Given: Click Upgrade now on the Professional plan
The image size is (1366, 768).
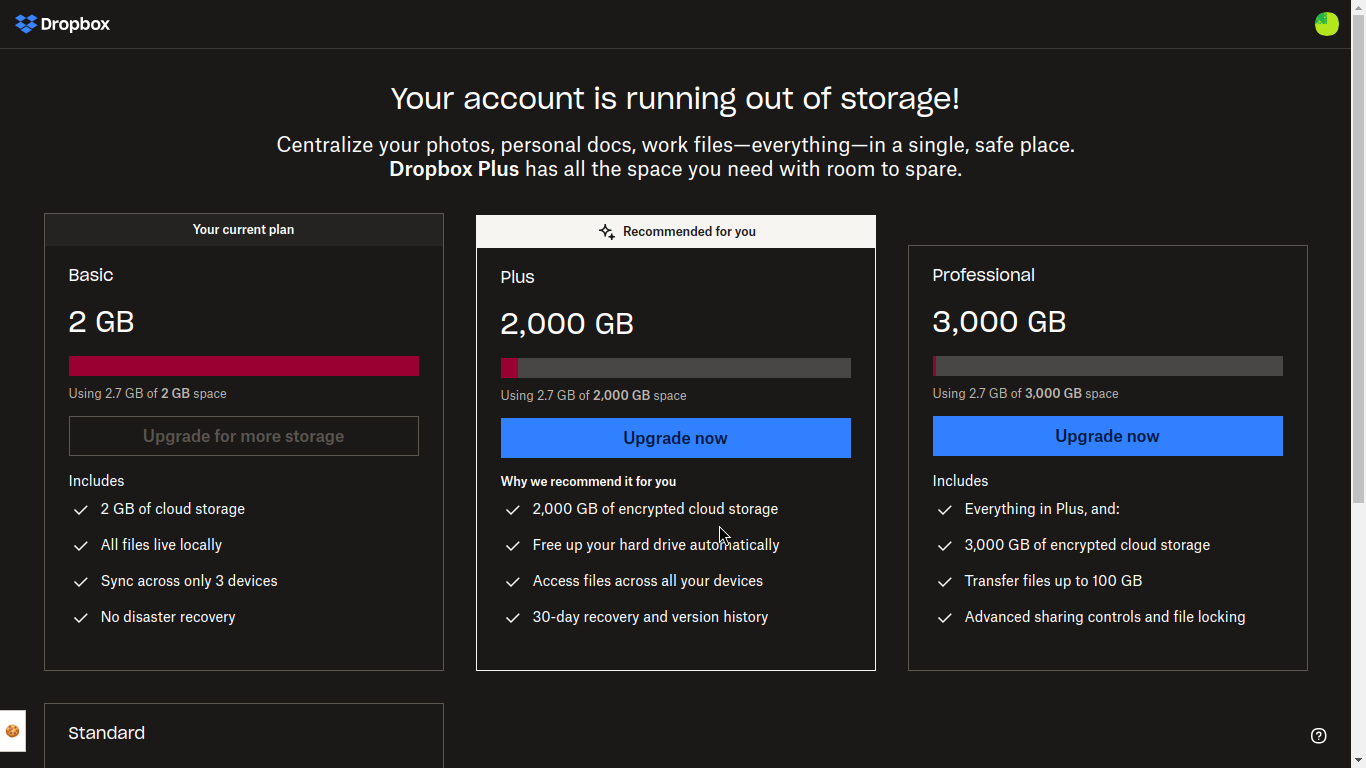Looking at the screenshot, I should 1107,436.
